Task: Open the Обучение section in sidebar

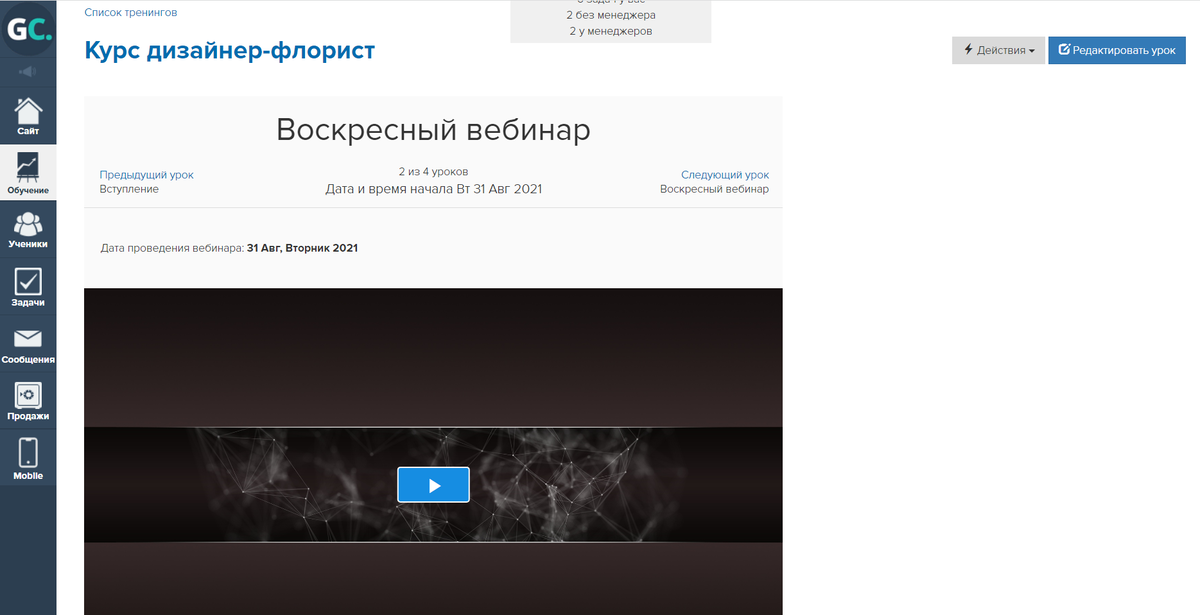Action: pyautogui.click(x=28, y=172)
